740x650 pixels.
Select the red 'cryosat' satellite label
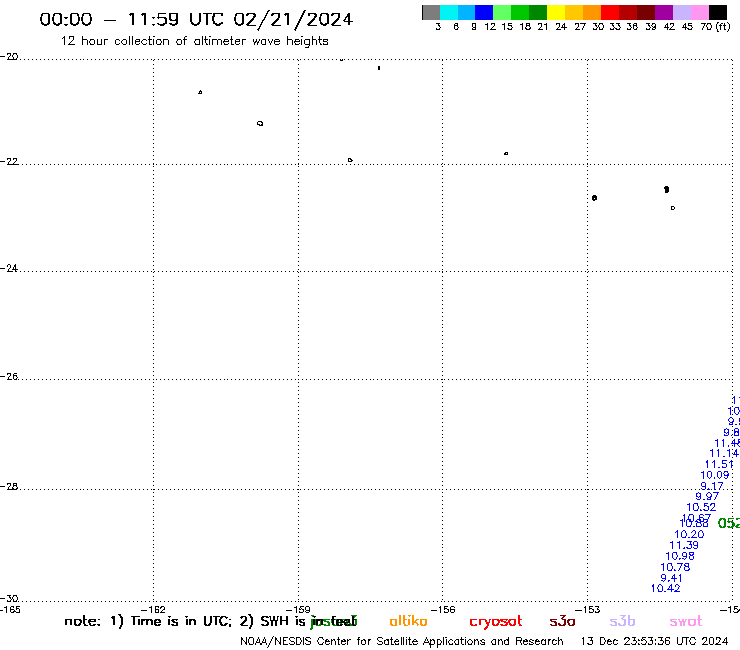[496, 622]
